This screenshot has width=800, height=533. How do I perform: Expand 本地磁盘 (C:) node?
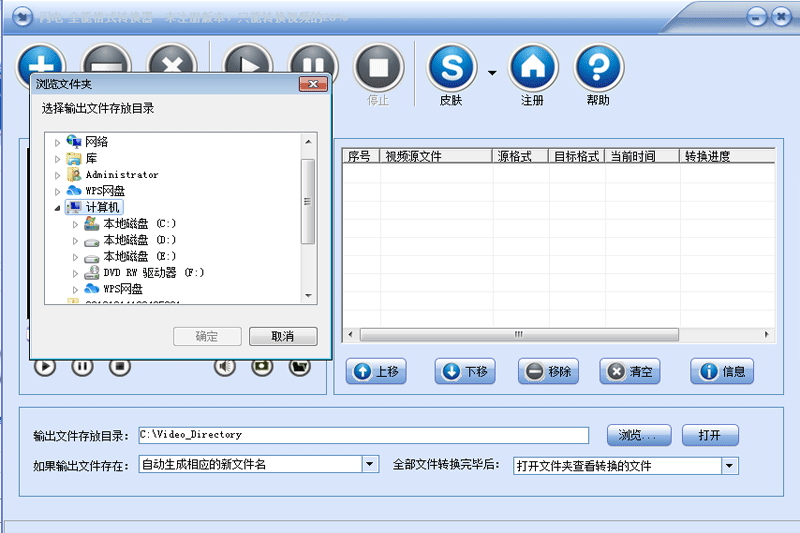click(x=75, y=224)
